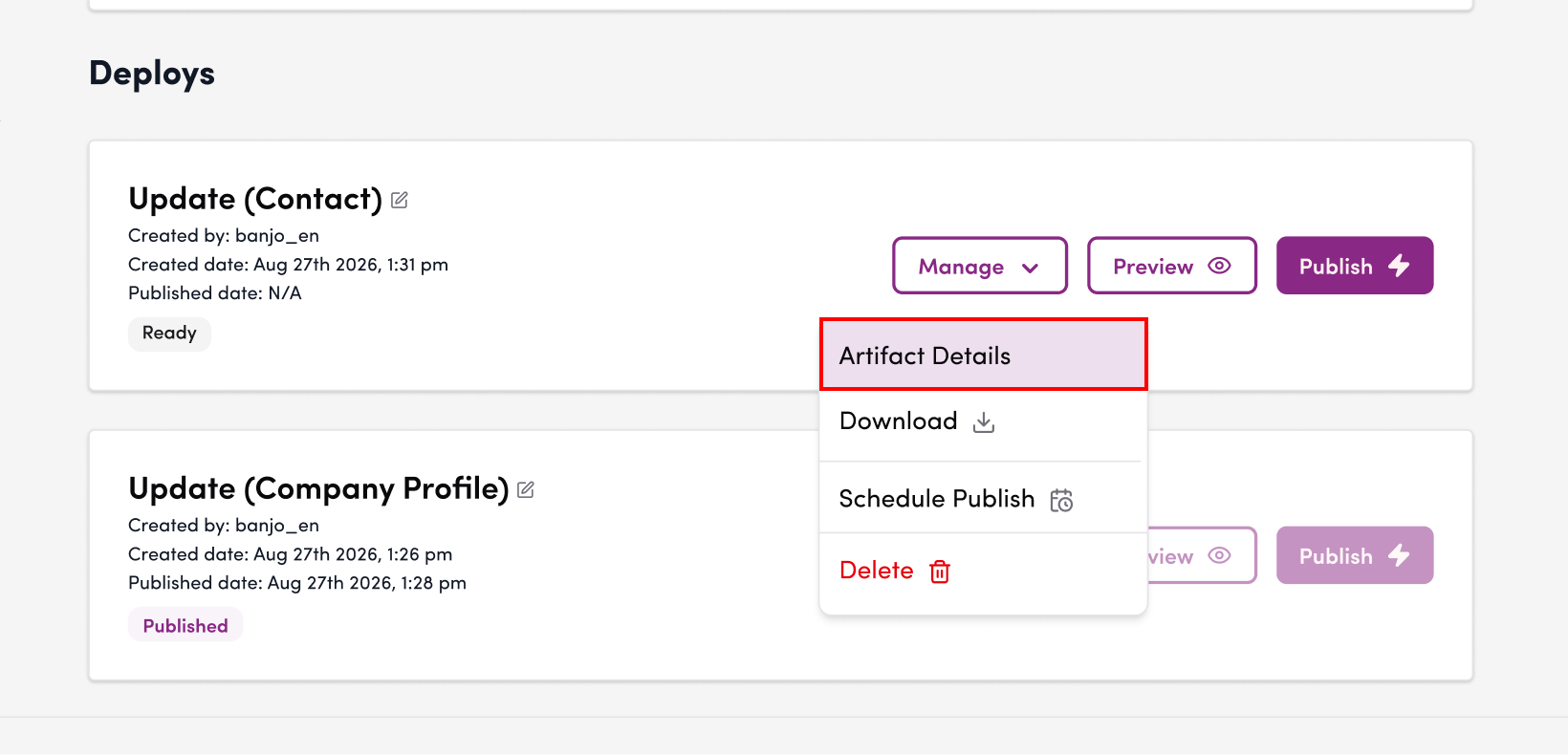The image size is (1568, 755).
Task: Click 'Created date: Aug 27th 2026, 1:31 pm'
Action: point(288,265)
